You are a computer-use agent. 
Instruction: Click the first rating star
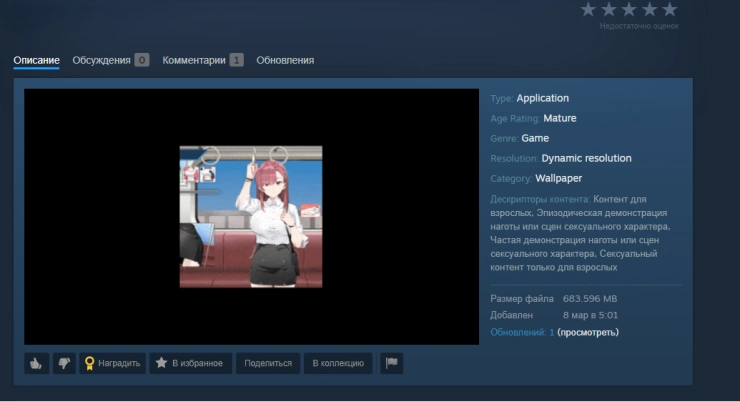click(588, 9)
